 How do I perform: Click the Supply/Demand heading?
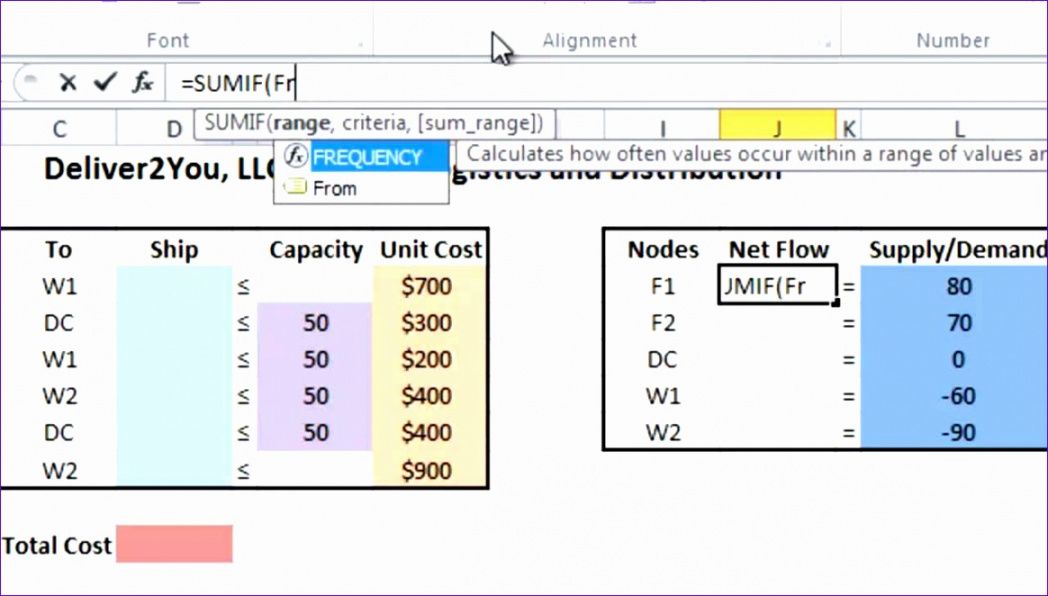click(x=957, y=250)
